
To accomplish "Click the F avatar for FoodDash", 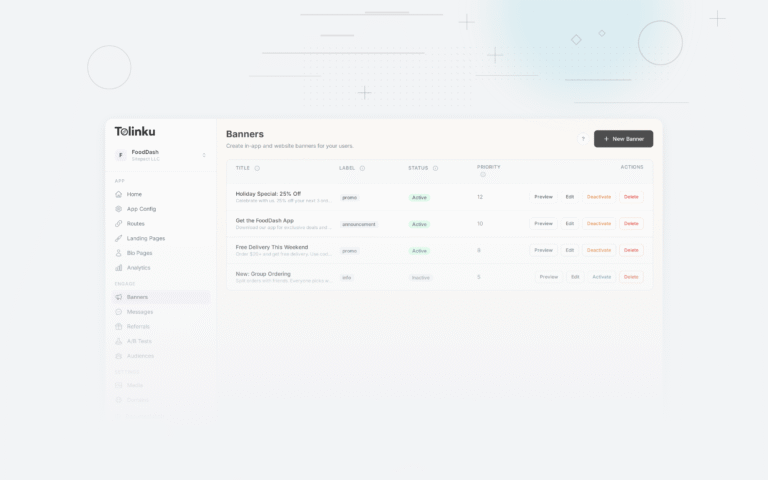I will 121,155.
